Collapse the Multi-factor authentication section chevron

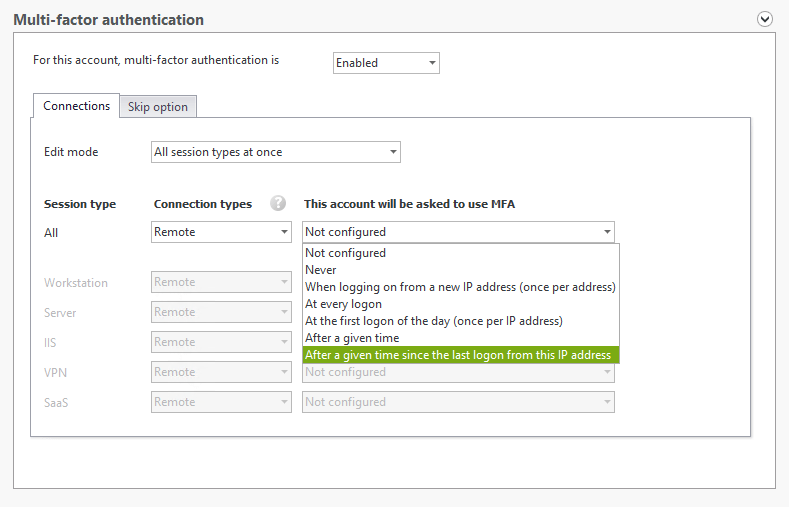click(x=765, y=19)
